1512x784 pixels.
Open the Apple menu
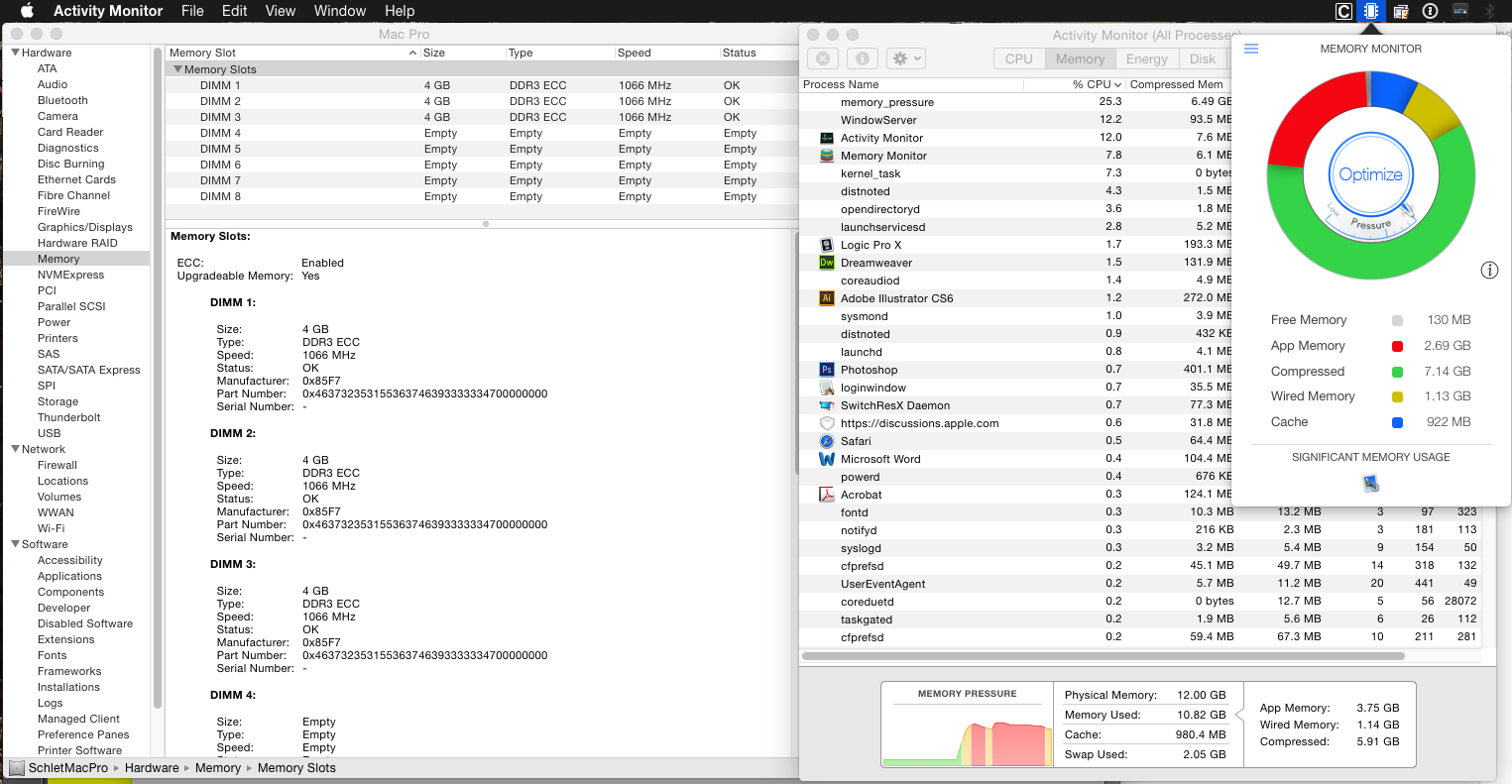[x=27, y=11]
